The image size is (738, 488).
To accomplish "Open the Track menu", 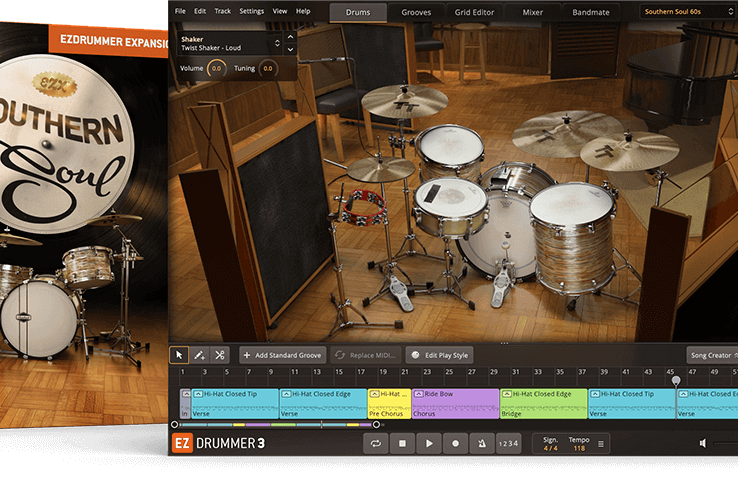I will point(223,11).
